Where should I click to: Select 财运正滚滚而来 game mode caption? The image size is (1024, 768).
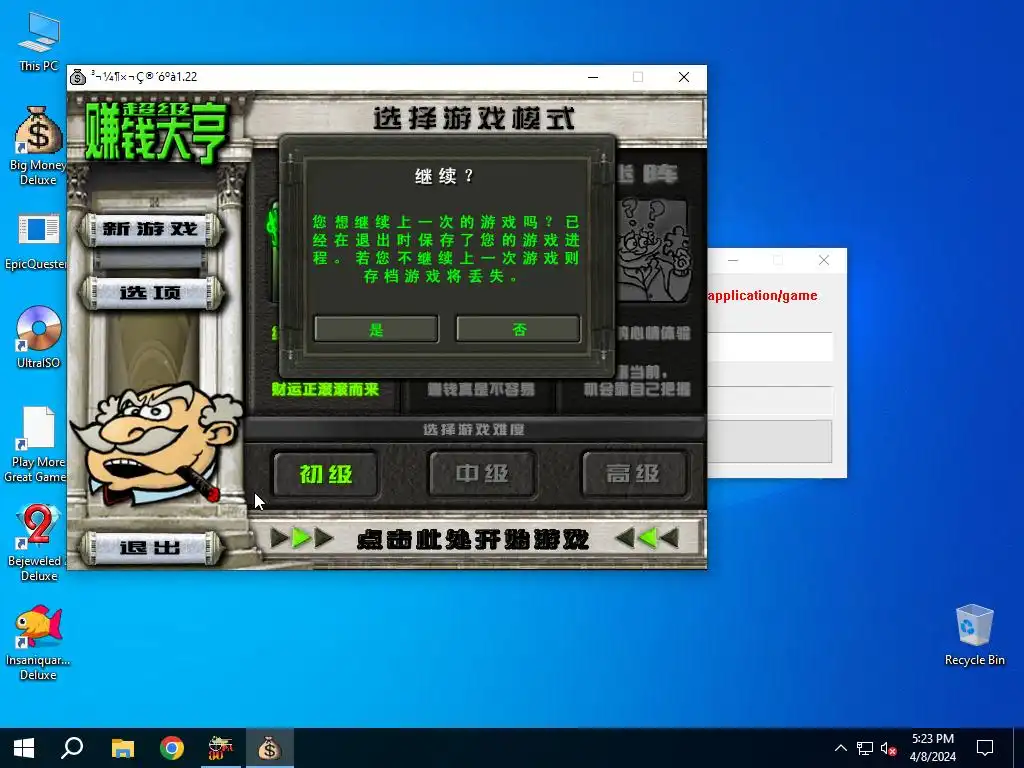[325, 390]
